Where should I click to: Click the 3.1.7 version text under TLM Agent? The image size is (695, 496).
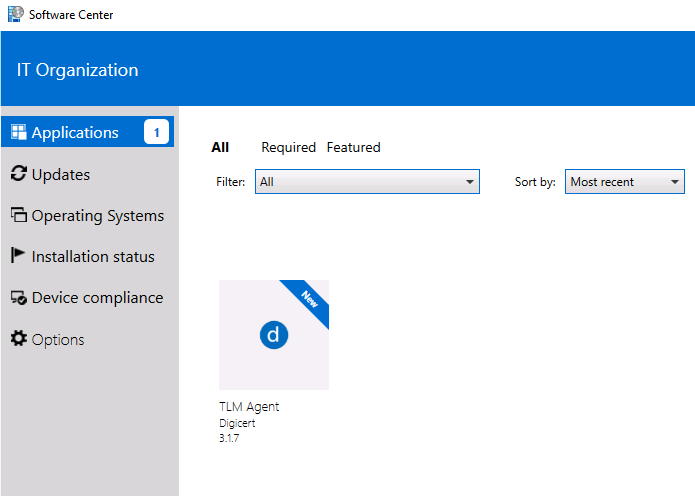click(x=230, y=437)
